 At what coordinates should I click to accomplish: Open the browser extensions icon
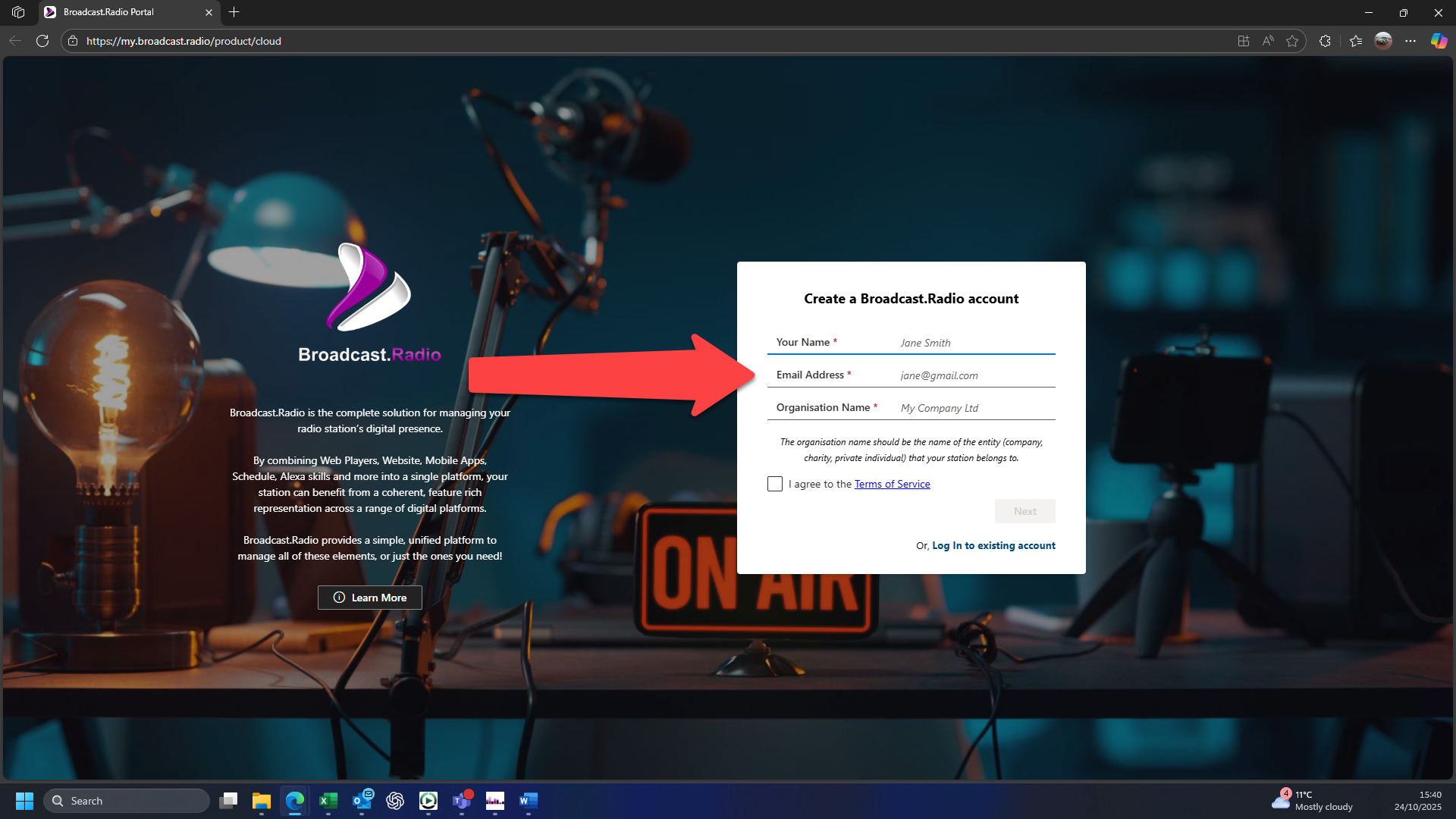(1325, 41)
